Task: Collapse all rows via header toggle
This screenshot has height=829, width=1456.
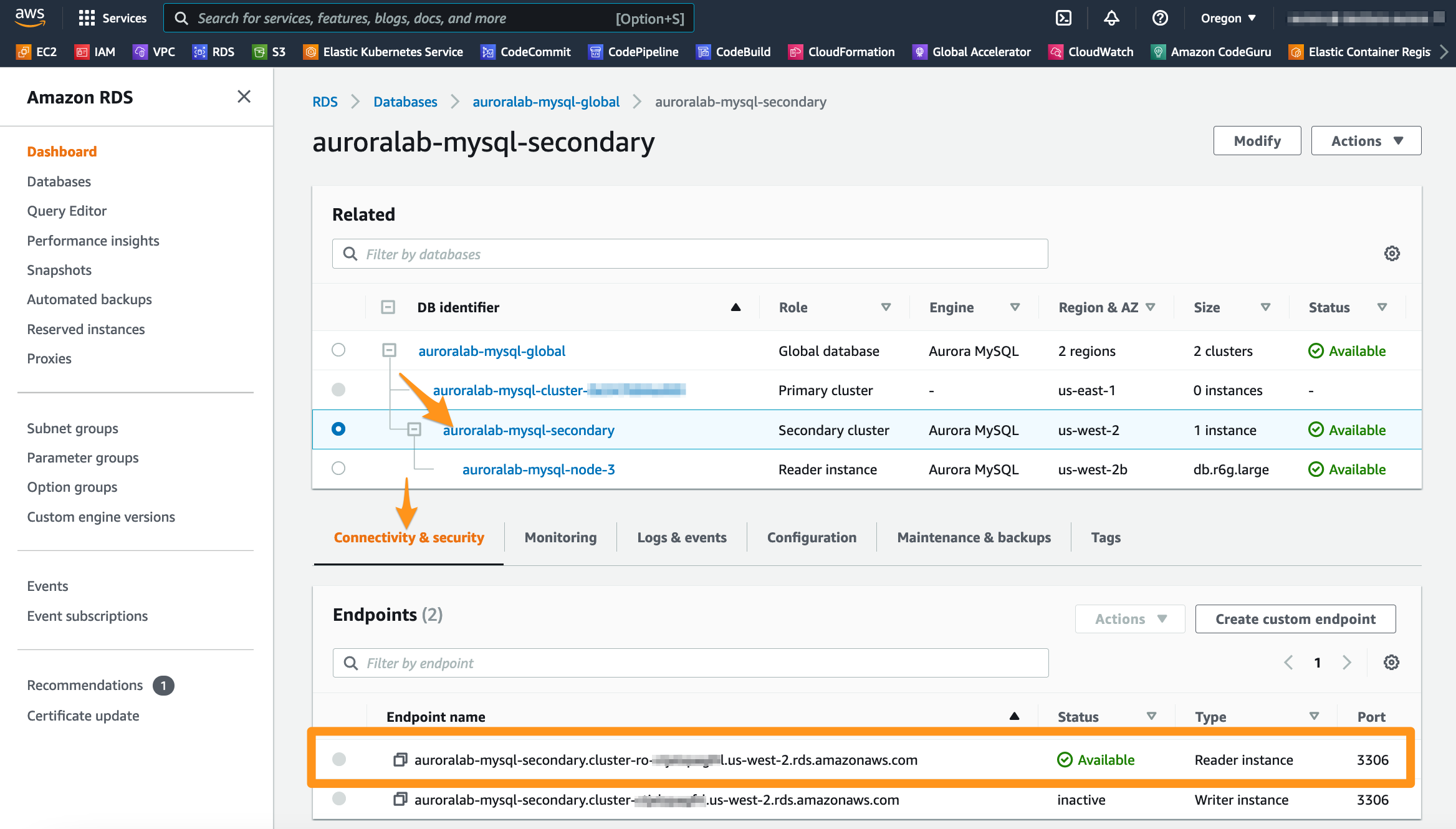Action: [x=388, y=307]
